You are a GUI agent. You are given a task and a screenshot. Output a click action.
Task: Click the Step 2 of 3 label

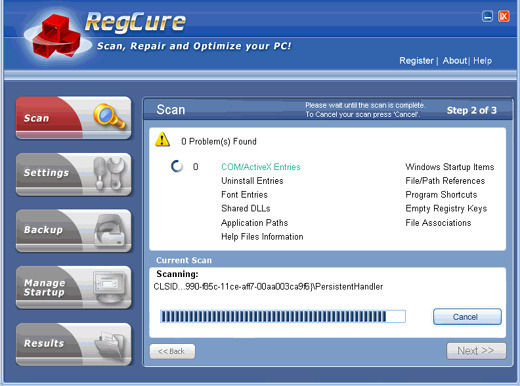click(x=471, y=110)
